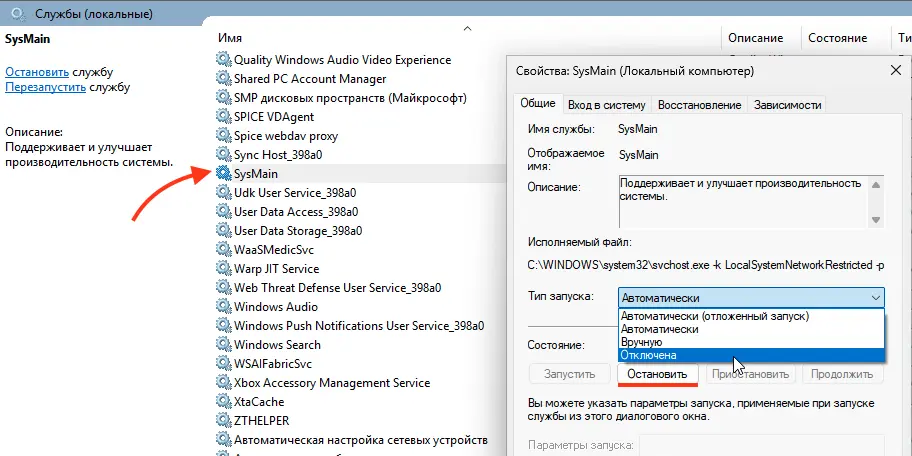Click gear icon next to WSAIFabricSvc
The width and height of the screenshot is (912, 456).
[223, 364]
